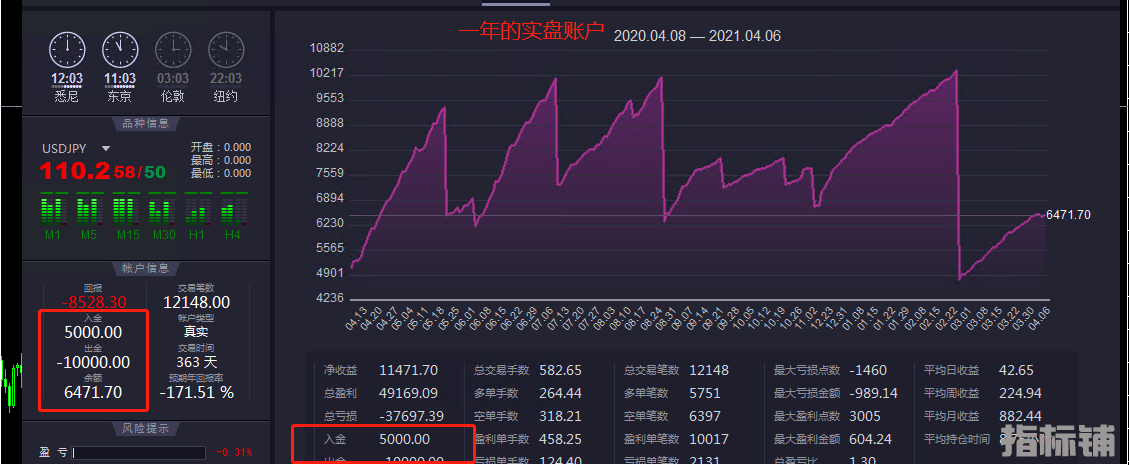Viewport: 1129px width, 465px height.
Task: Click the 最大盈利点数 3005 statistic
Action: coord(828,416)
